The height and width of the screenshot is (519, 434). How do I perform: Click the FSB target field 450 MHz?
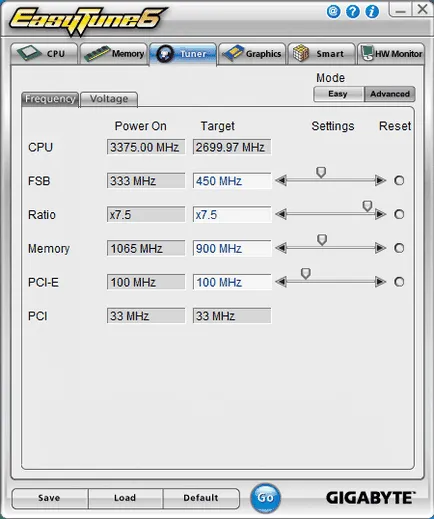pyautogui.click(x=232, y=181)
